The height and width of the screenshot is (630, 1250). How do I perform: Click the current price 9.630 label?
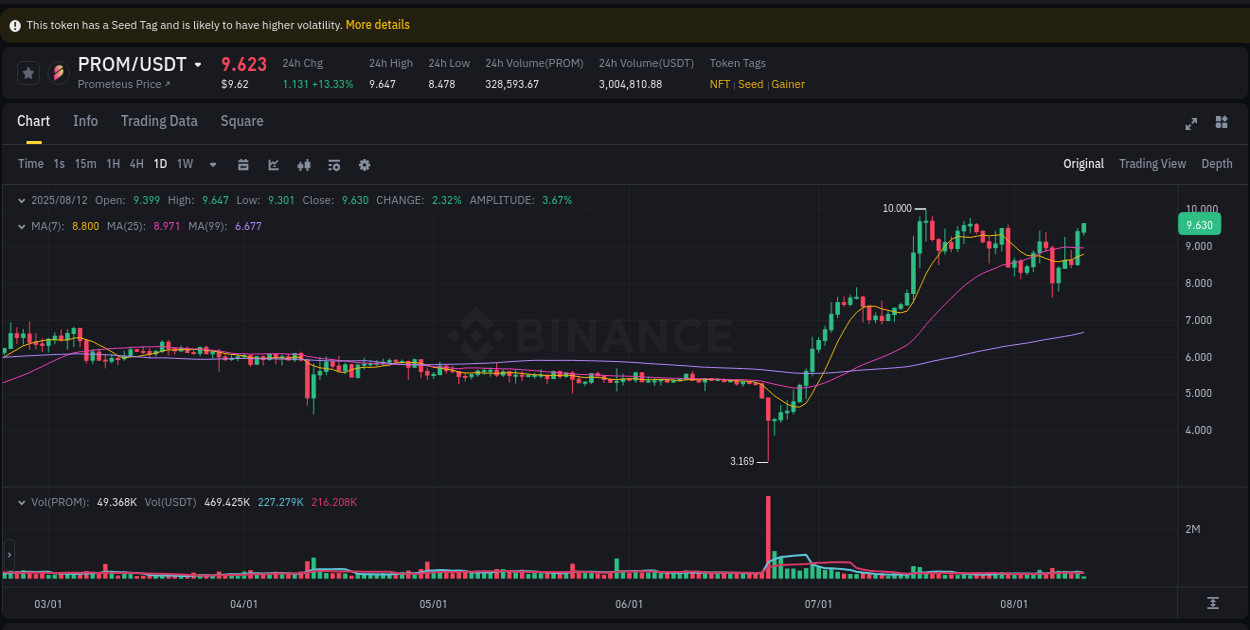pos(1199,224)
